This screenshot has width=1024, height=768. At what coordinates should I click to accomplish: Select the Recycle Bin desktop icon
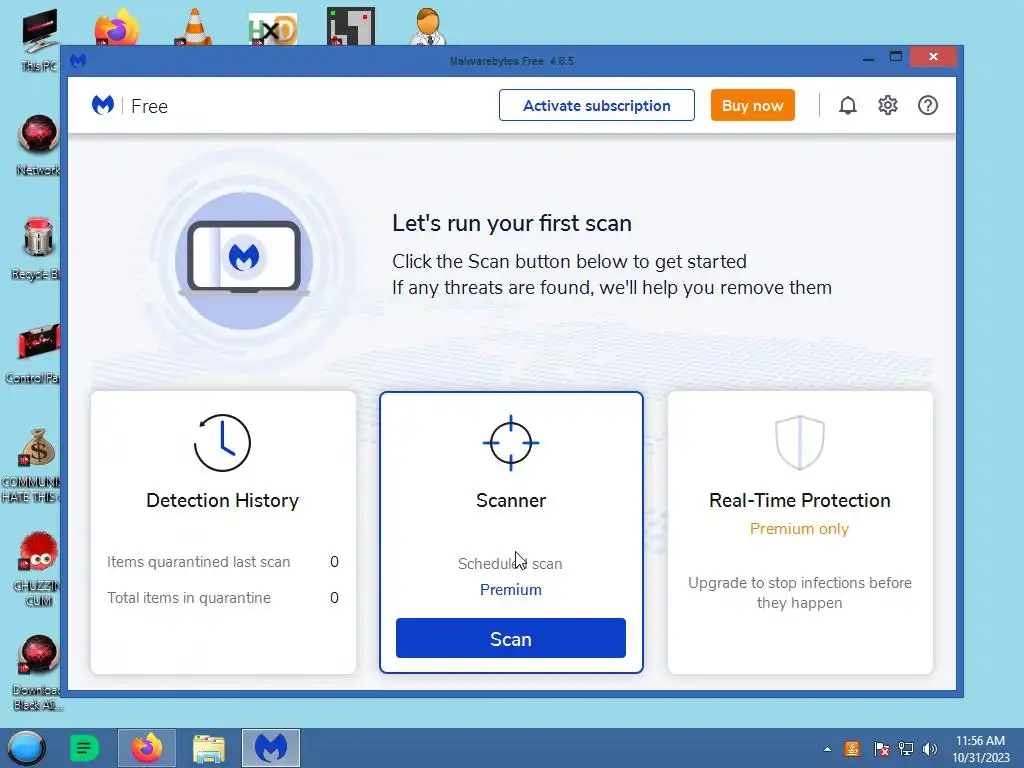tap(37, 249)
